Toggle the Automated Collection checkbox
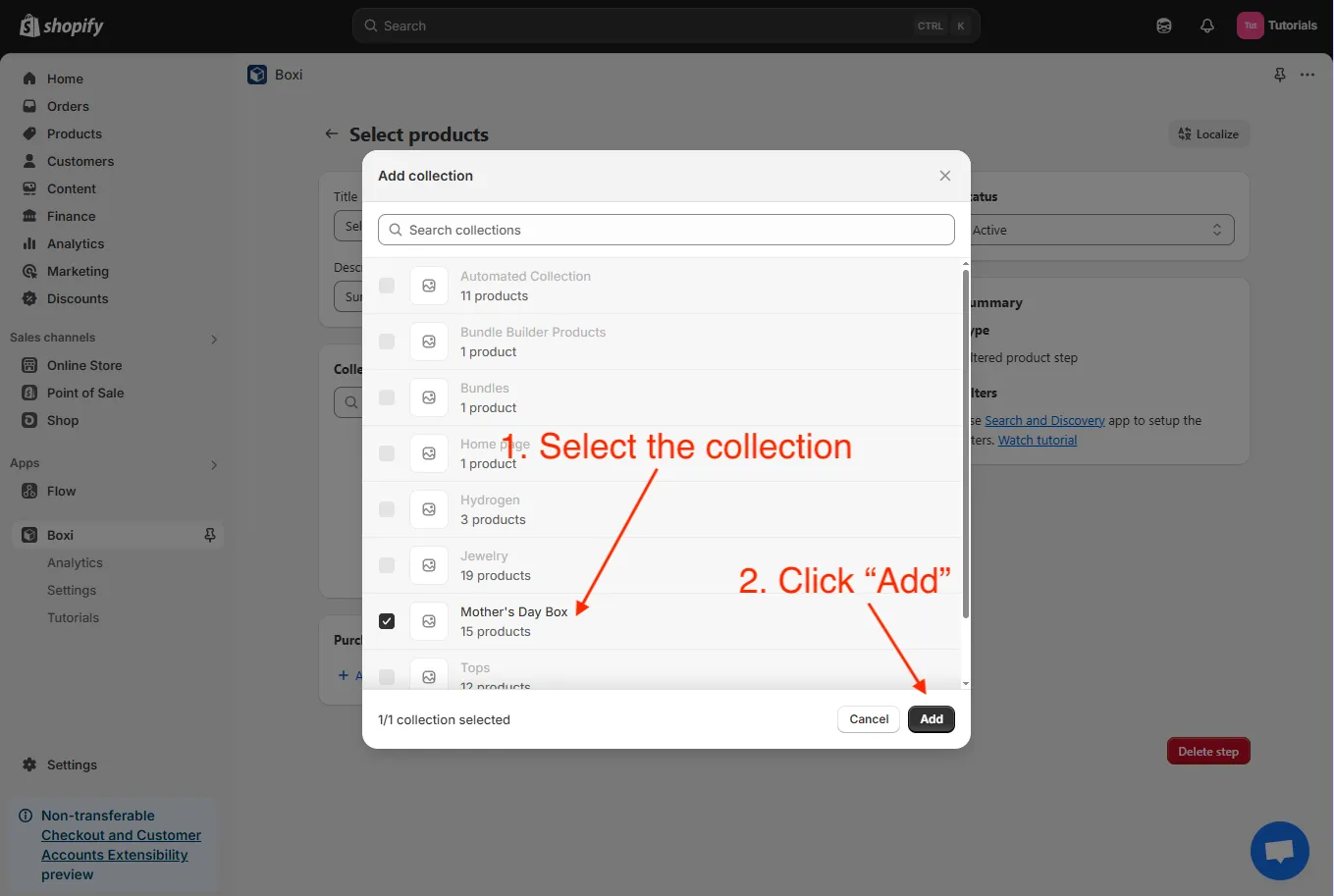 pos(387,286)
